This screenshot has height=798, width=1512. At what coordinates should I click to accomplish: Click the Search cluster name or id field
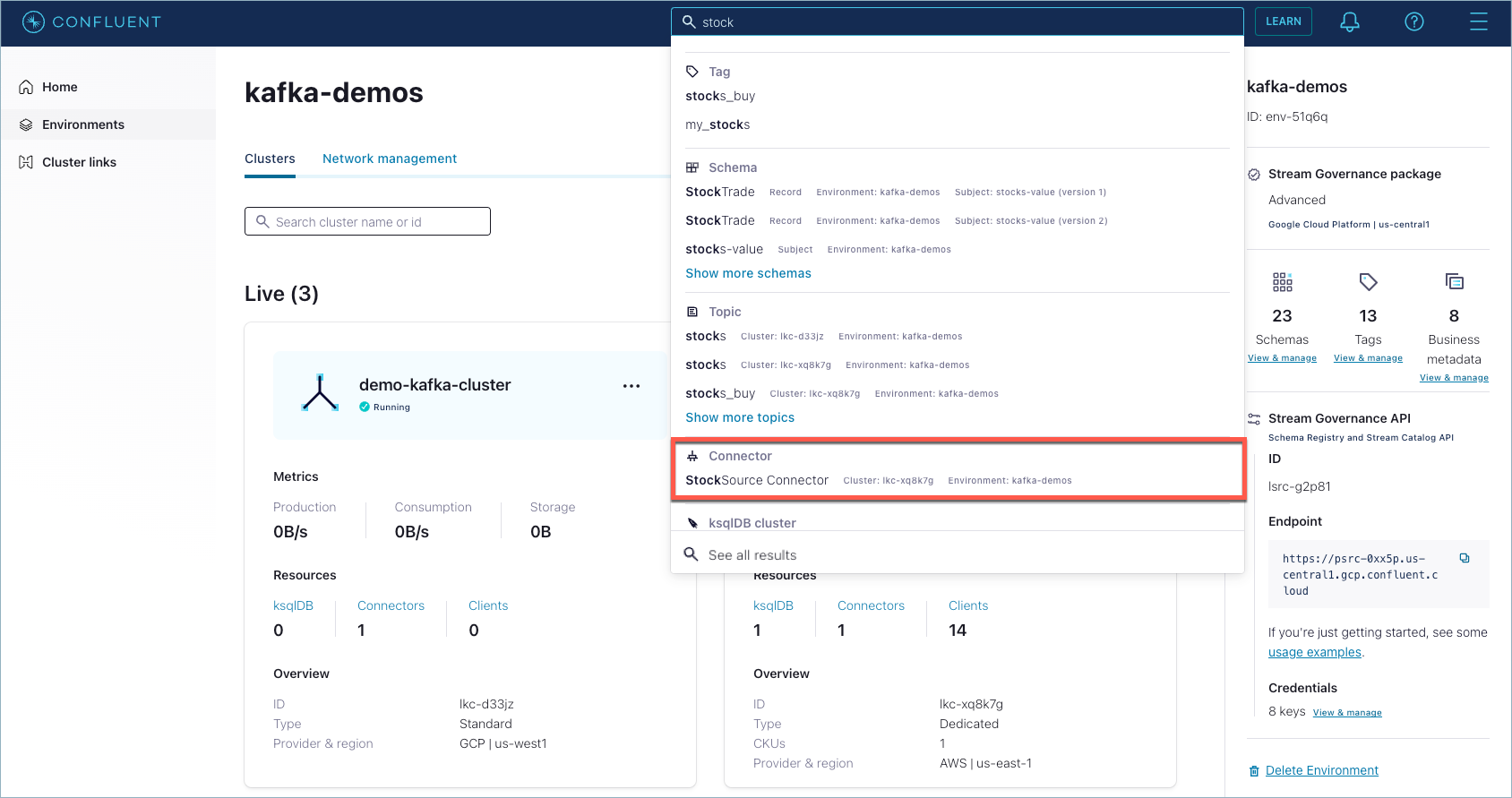pos(367,221)
